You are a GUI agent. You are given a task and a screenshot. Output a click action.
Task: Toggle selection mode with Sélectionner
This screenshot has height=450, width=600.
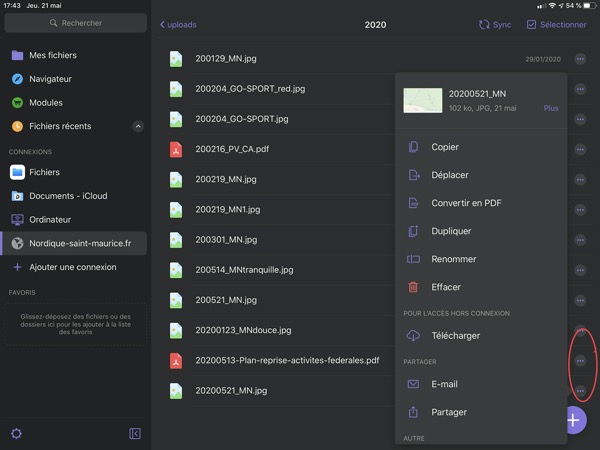(x=556, y=24)
